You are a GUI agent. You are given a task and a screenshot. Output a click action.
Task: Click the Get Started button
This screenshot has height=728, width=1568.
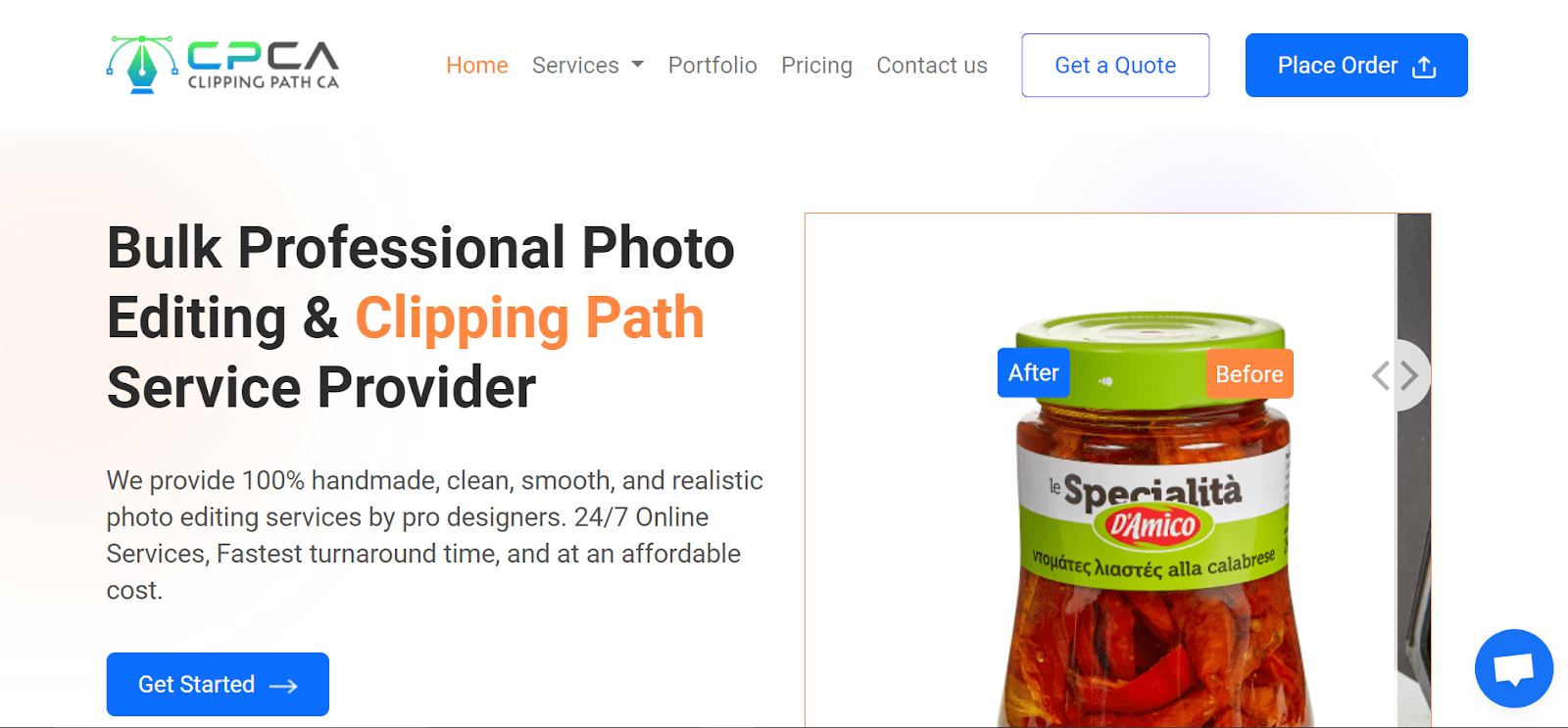(218, 684)
